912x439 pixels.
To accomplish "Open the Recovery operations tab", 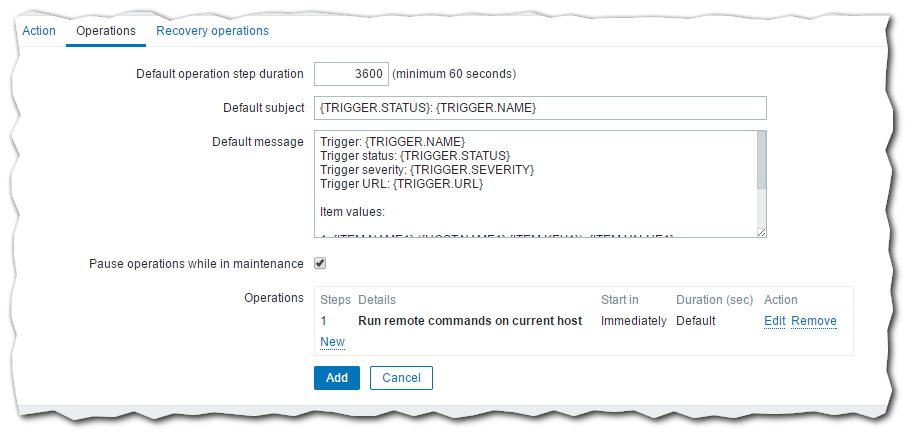I will [x=212, y=31].
